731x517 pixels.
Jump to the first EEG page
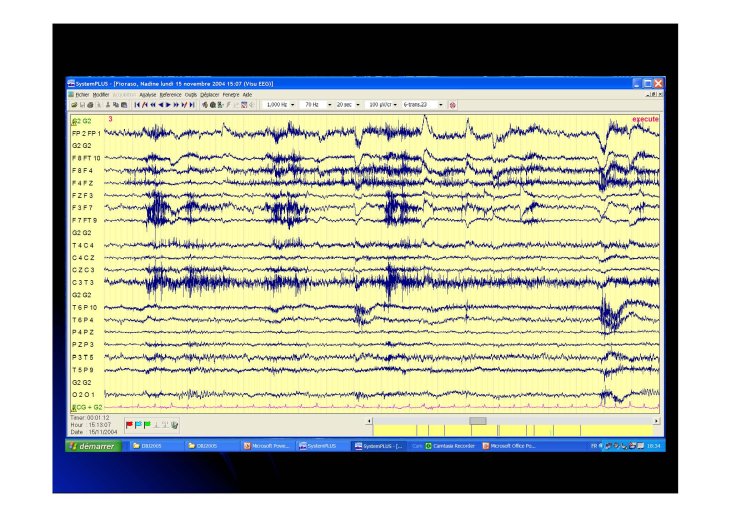pos(138,104)
